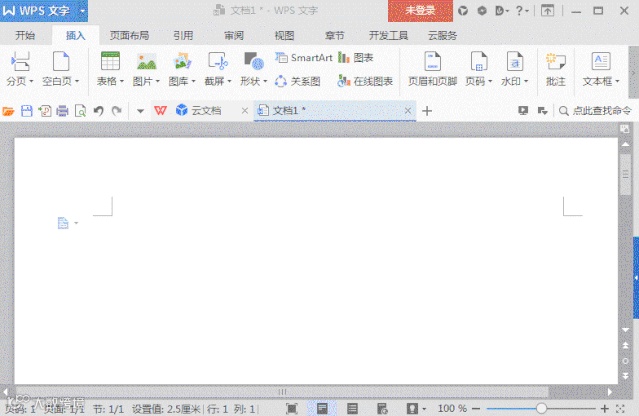The height and width of the screenshot is (416, 639).
Task: Toggle full screen view in status bar
Action: click(x=292, y=408)
